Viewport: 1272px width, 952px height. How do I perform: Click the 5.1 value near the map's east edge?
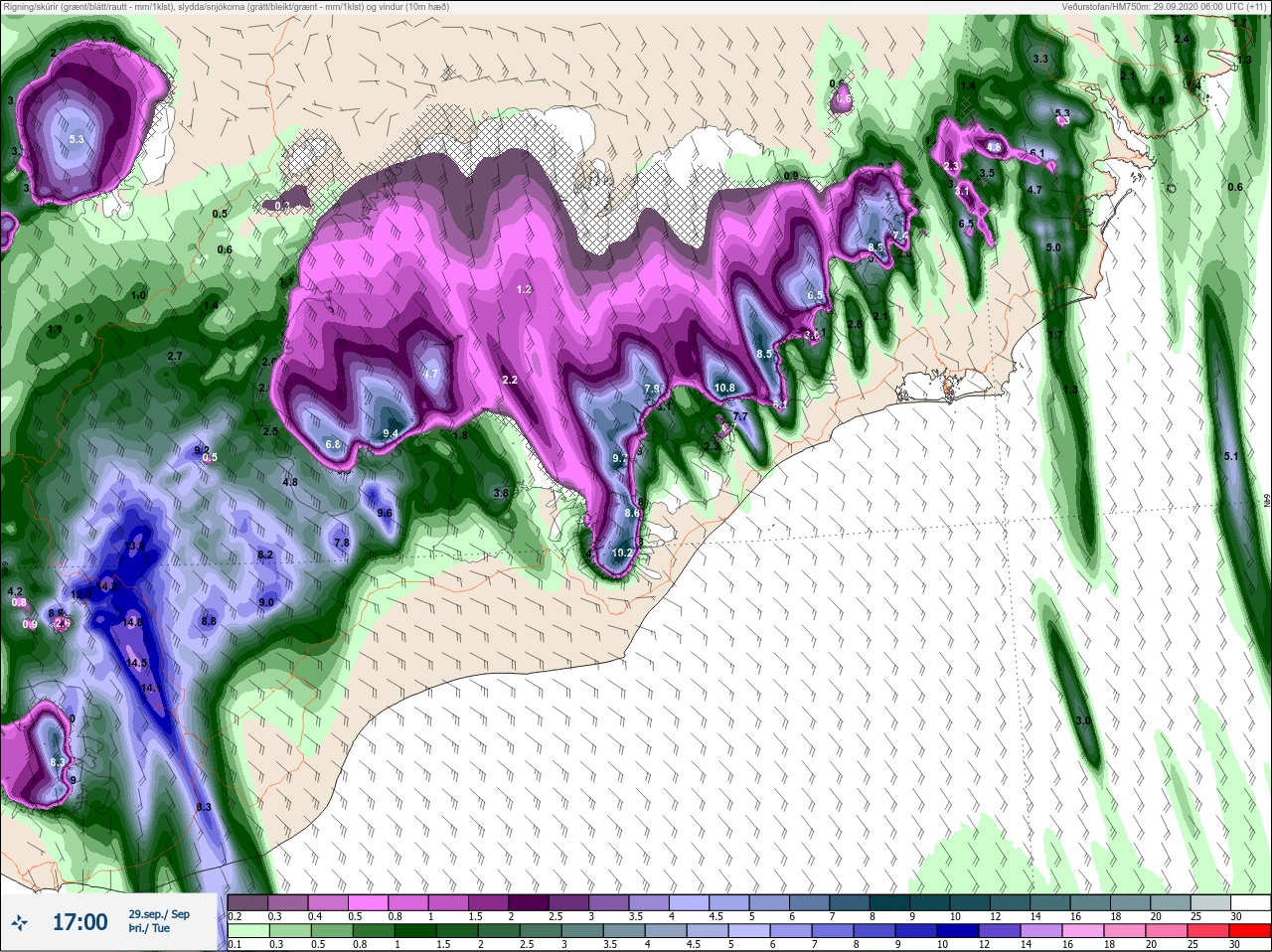point(1231,456)
